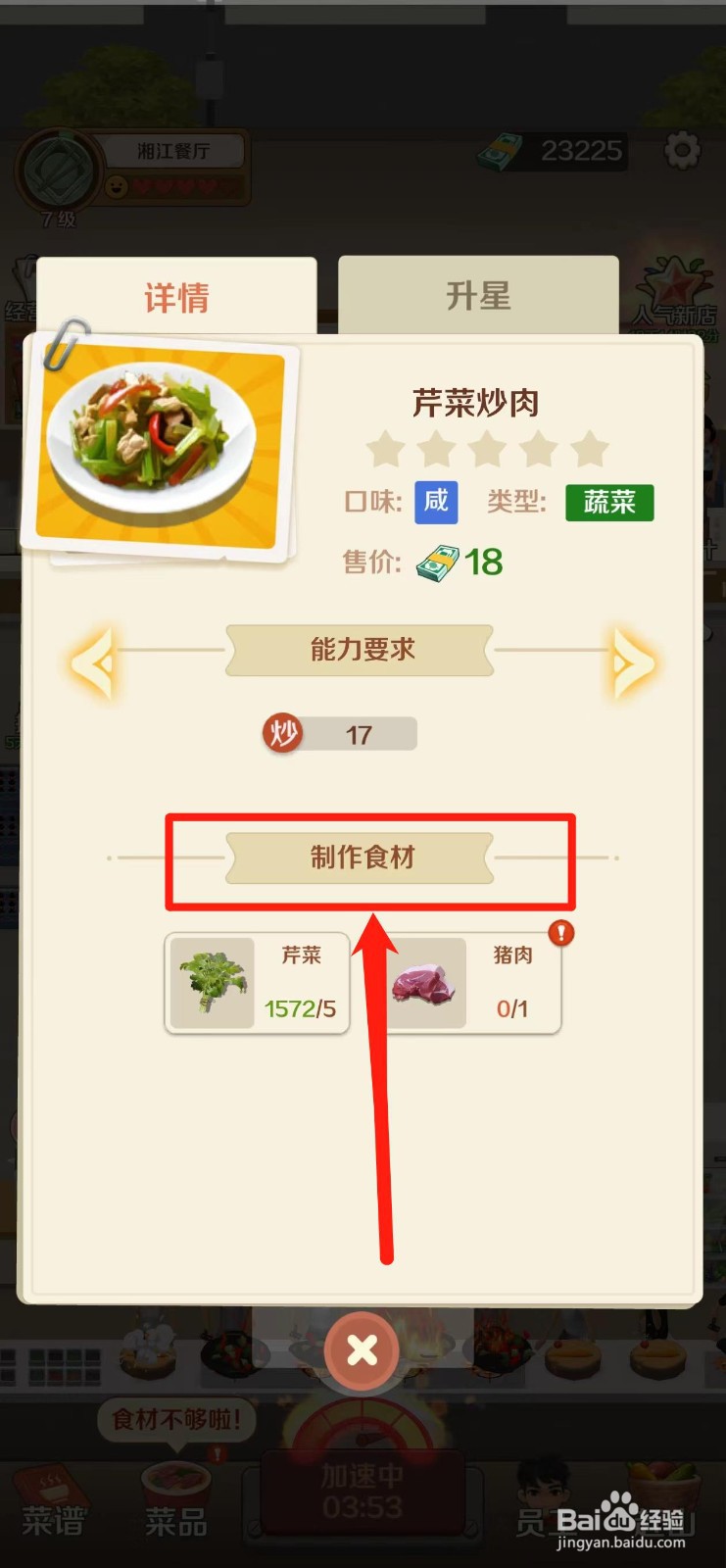Tap the cash icon beside price 18
This screenshot has width=726, height=1568.
(x=437, y=563)
